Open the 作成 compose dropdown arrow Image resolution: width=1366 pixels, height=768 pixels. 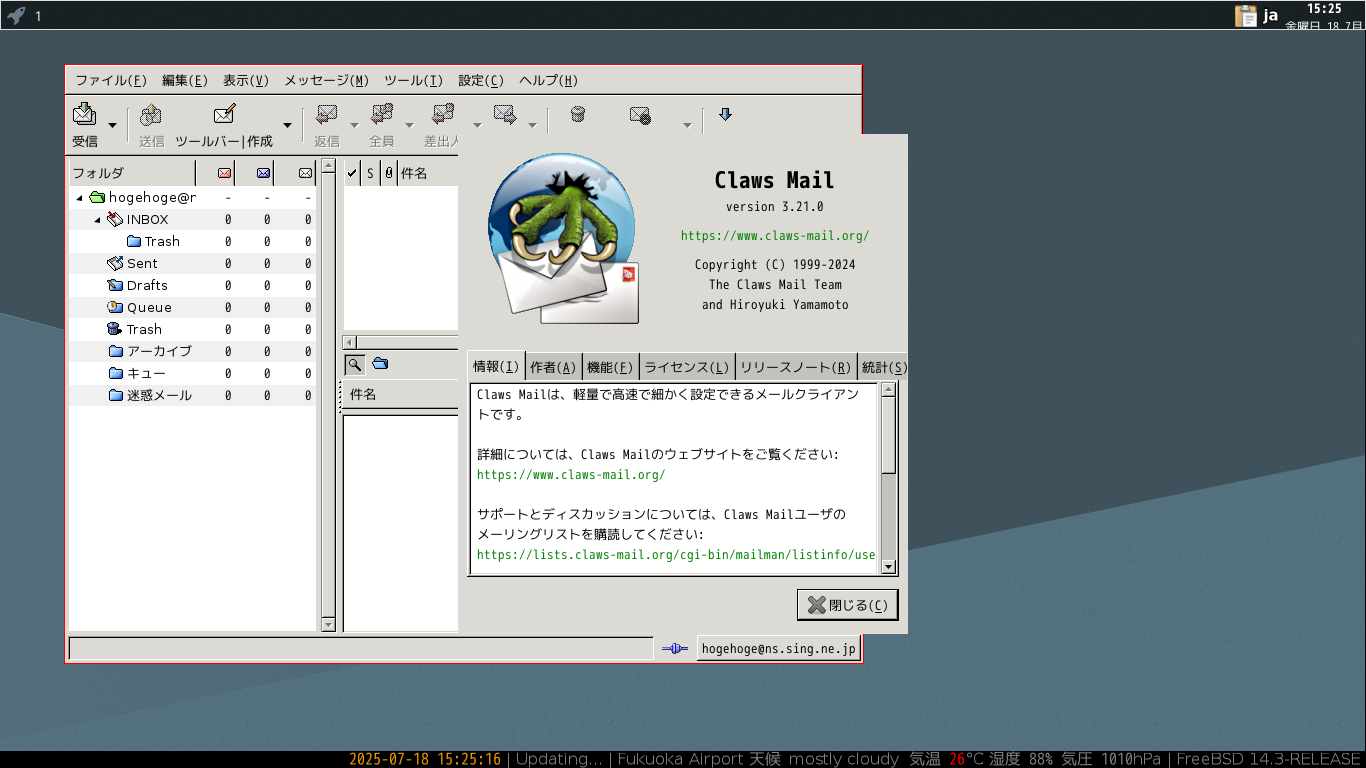287,125
